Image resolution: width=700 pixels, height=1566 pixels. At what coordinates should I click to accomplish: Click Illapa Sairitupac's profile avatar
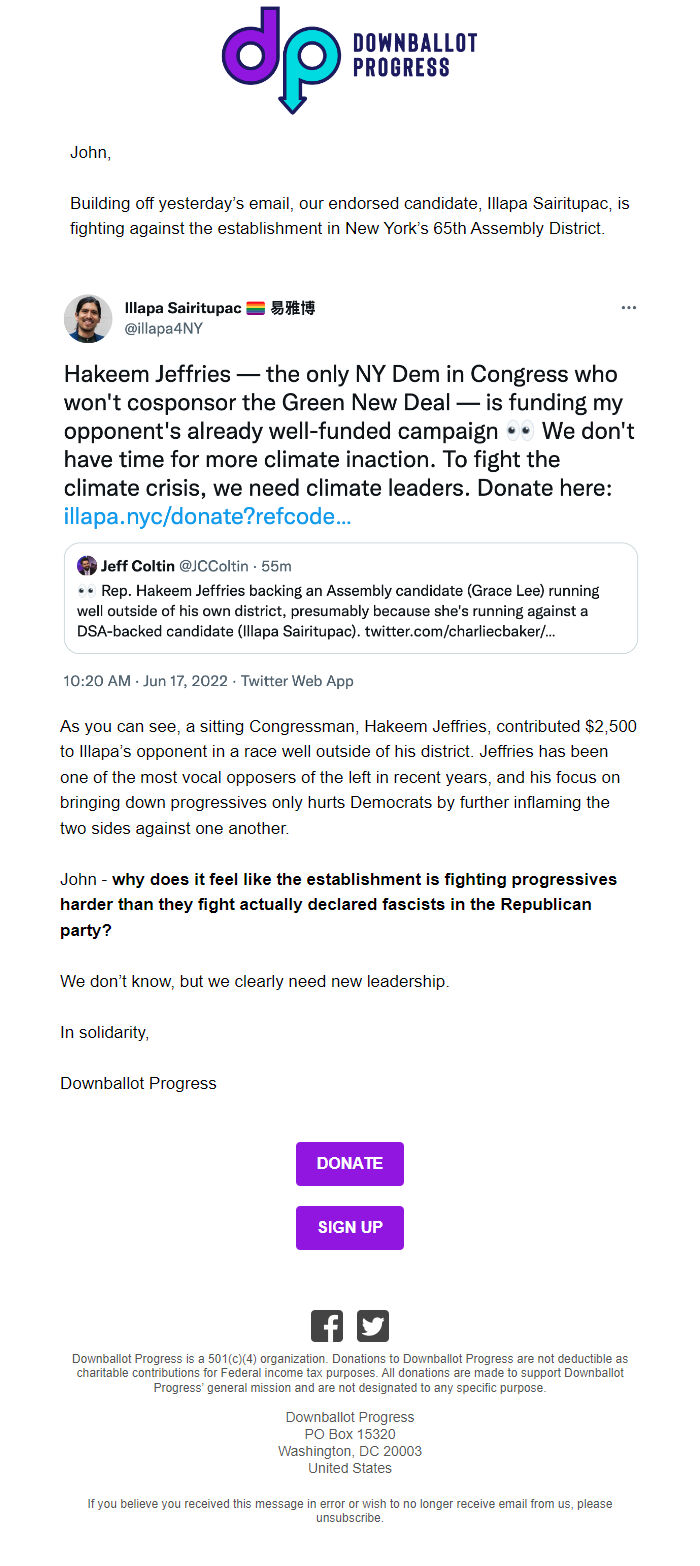pos(88,318)
